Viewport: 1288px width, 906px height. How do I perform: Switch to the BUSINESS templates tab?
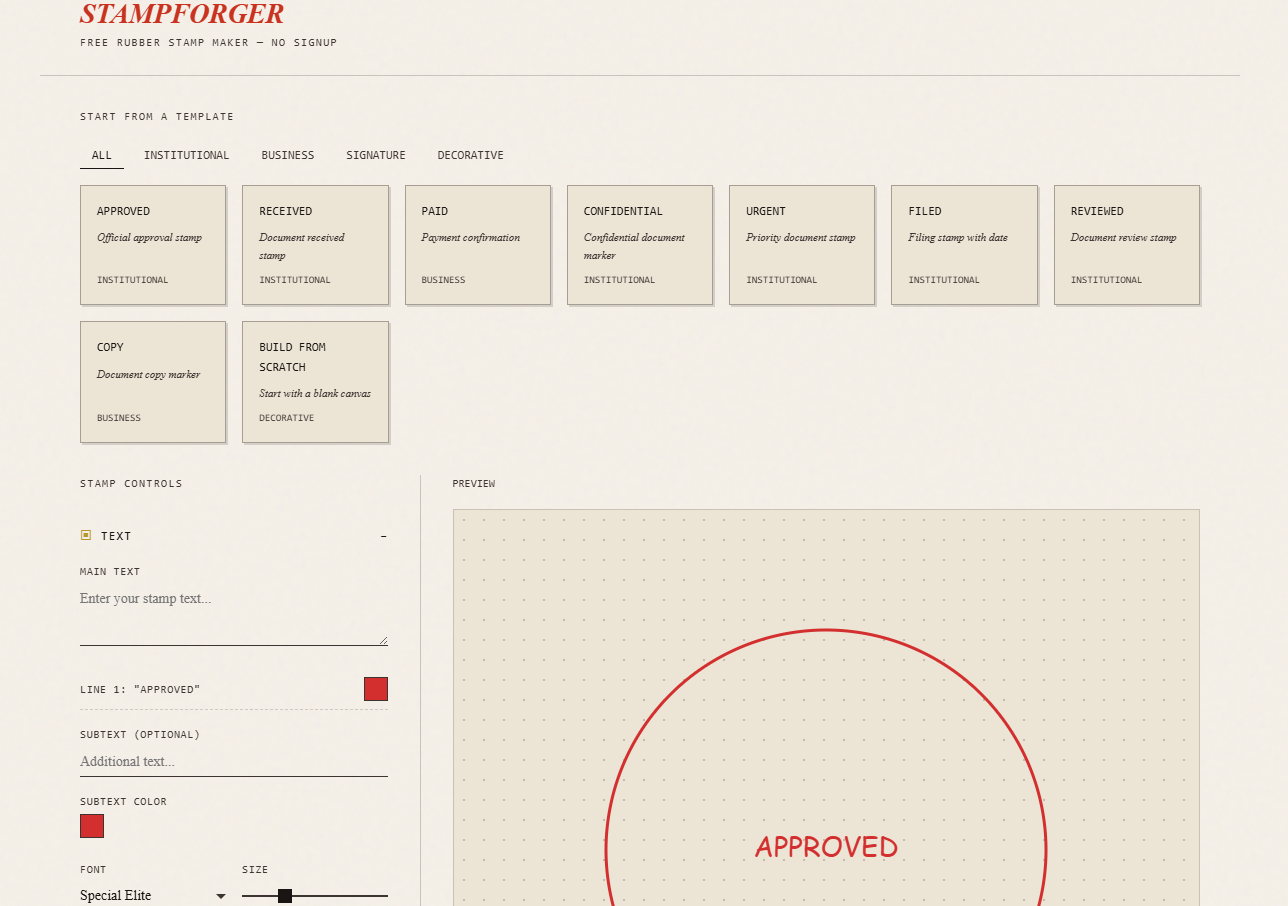click(288, 155)
